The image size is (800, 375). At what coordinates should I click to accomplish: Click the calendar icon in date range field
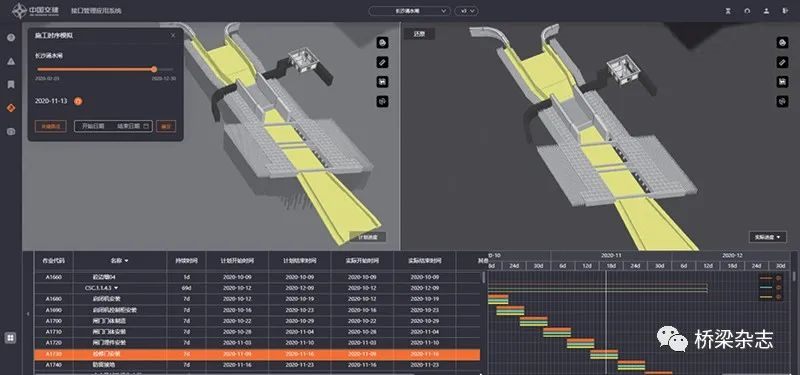pos(146,126)
